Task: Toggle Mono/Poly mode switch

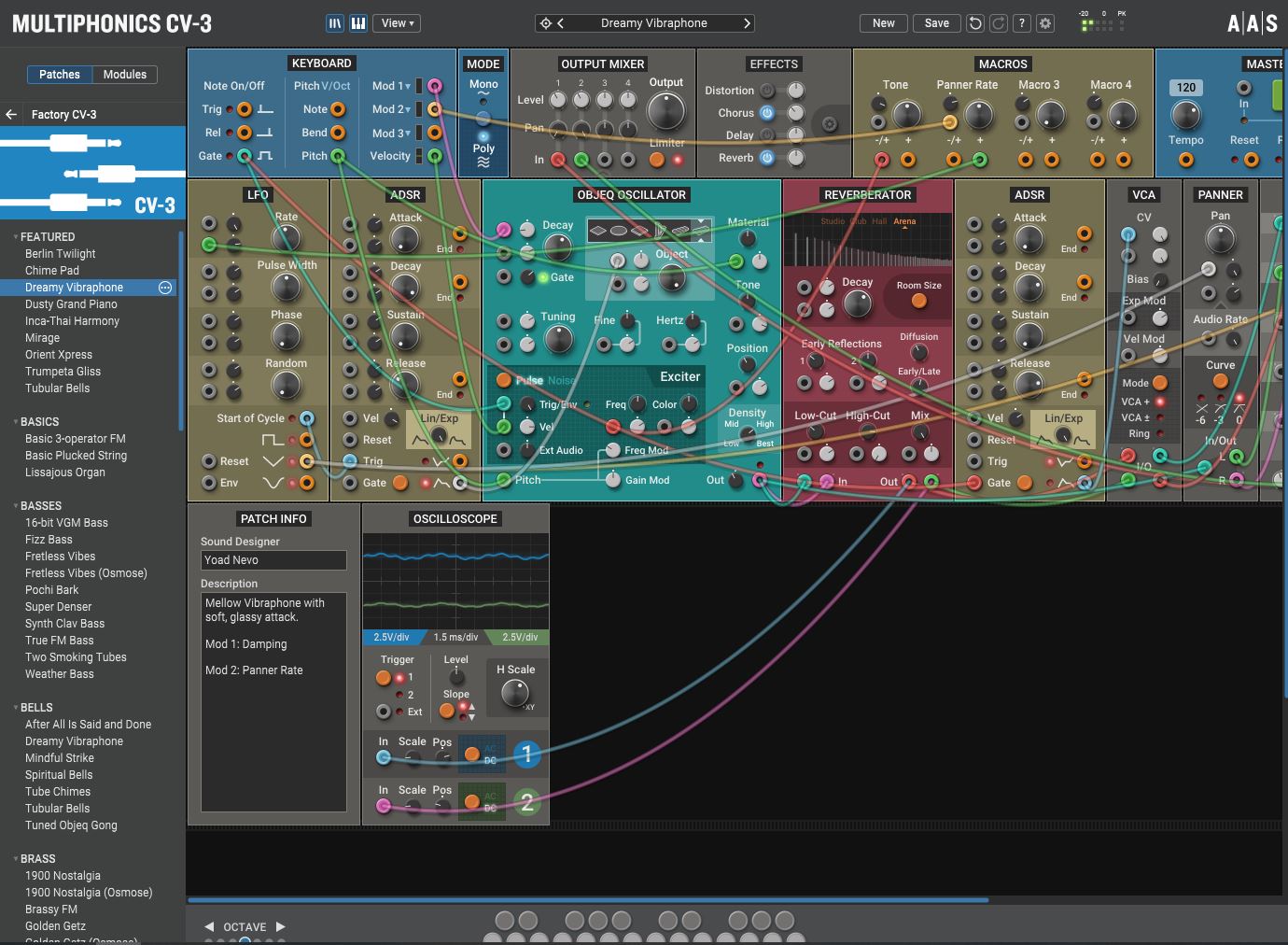Action: click(x=483, y=119)
